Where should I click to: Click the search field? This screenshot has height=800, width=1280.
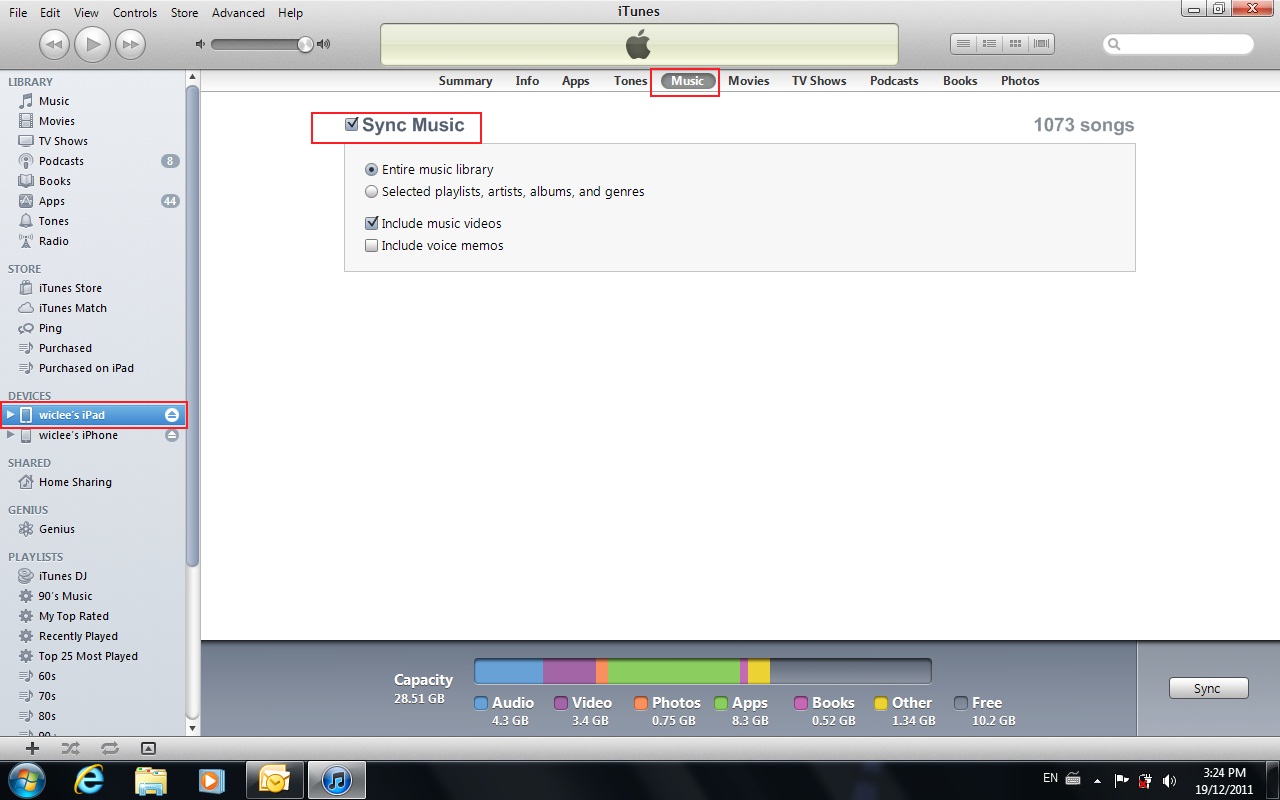pos(1178,44)
